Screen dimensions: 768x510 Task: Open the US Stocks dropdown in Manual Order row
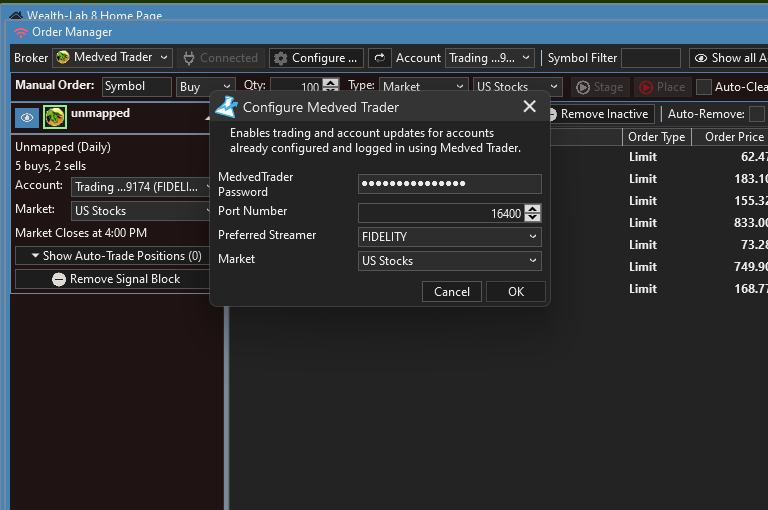[x=517, y=87]
